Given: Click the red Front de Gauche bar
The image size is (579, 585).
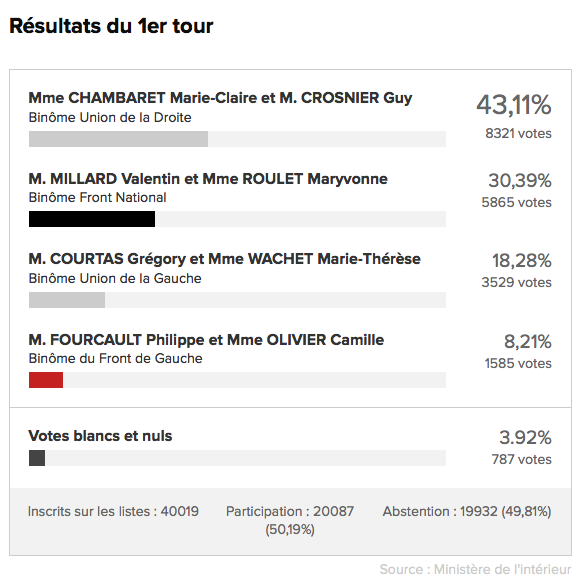Looking at the screenshot, I should 46,380.
